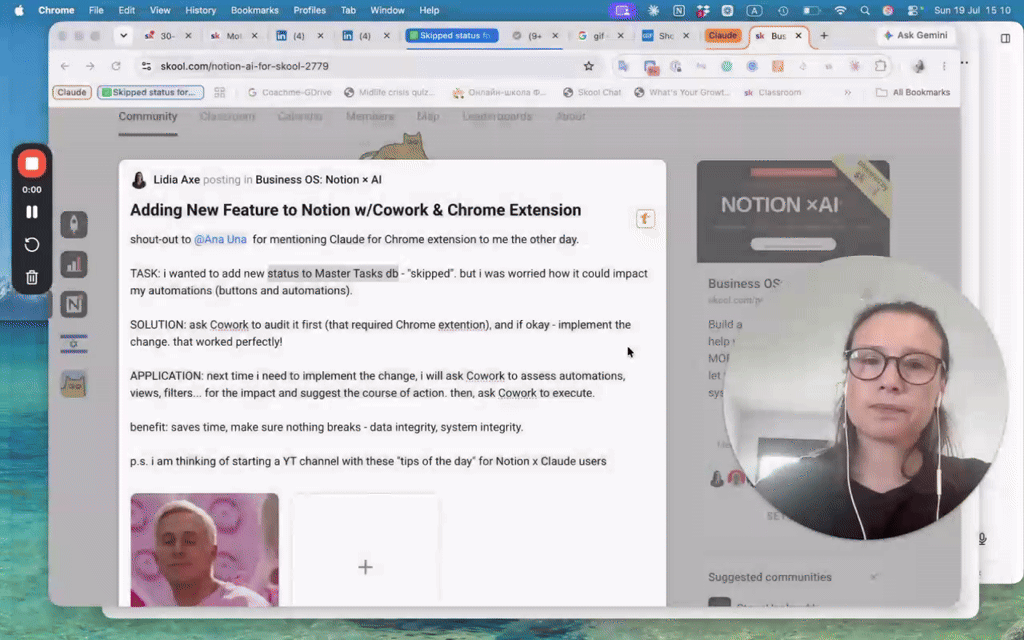Screen dimensions: 1024x640
Task: Switch to the Skipped status tab
Action: (x=451, y=35)
